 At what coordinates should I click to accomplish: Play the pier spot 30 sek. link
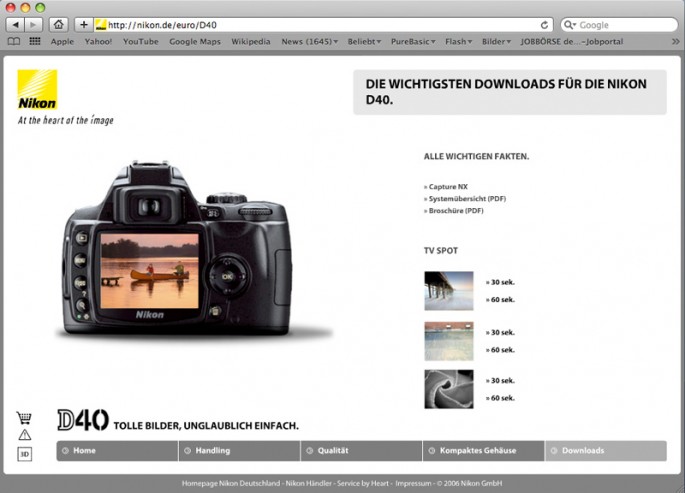(x=500, y=283)
